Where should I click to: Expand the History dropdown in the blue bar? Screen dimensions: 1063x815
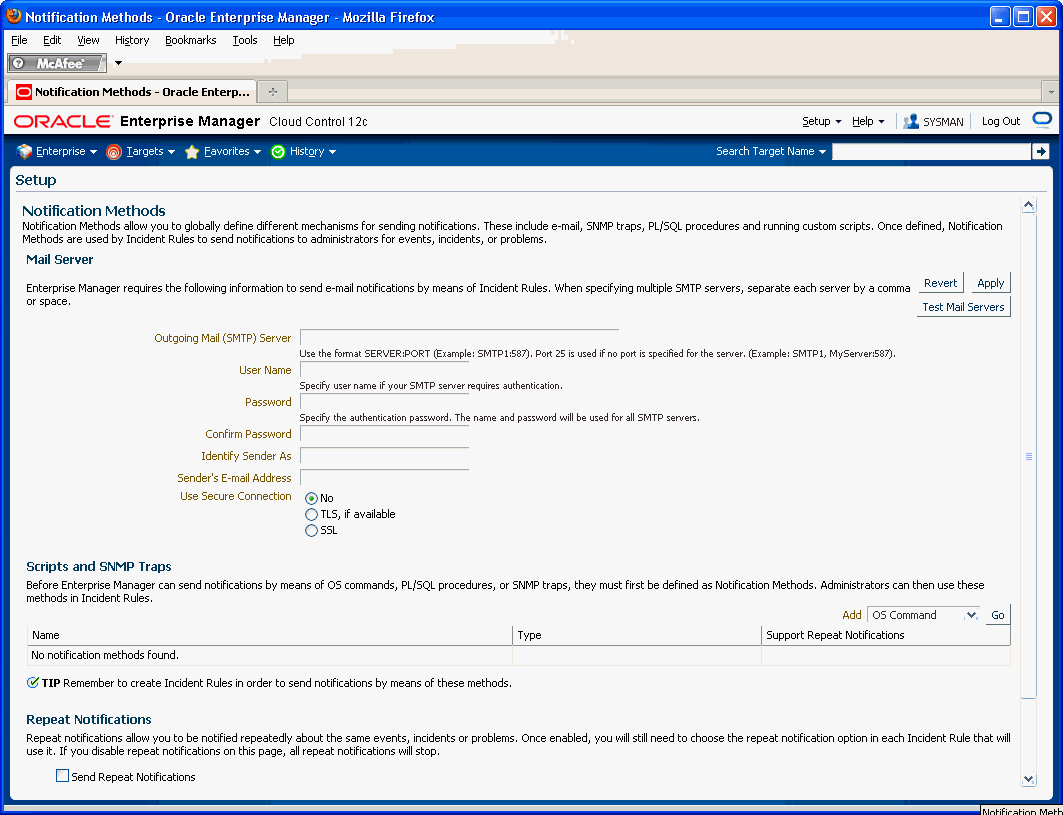tap(313, 151)
